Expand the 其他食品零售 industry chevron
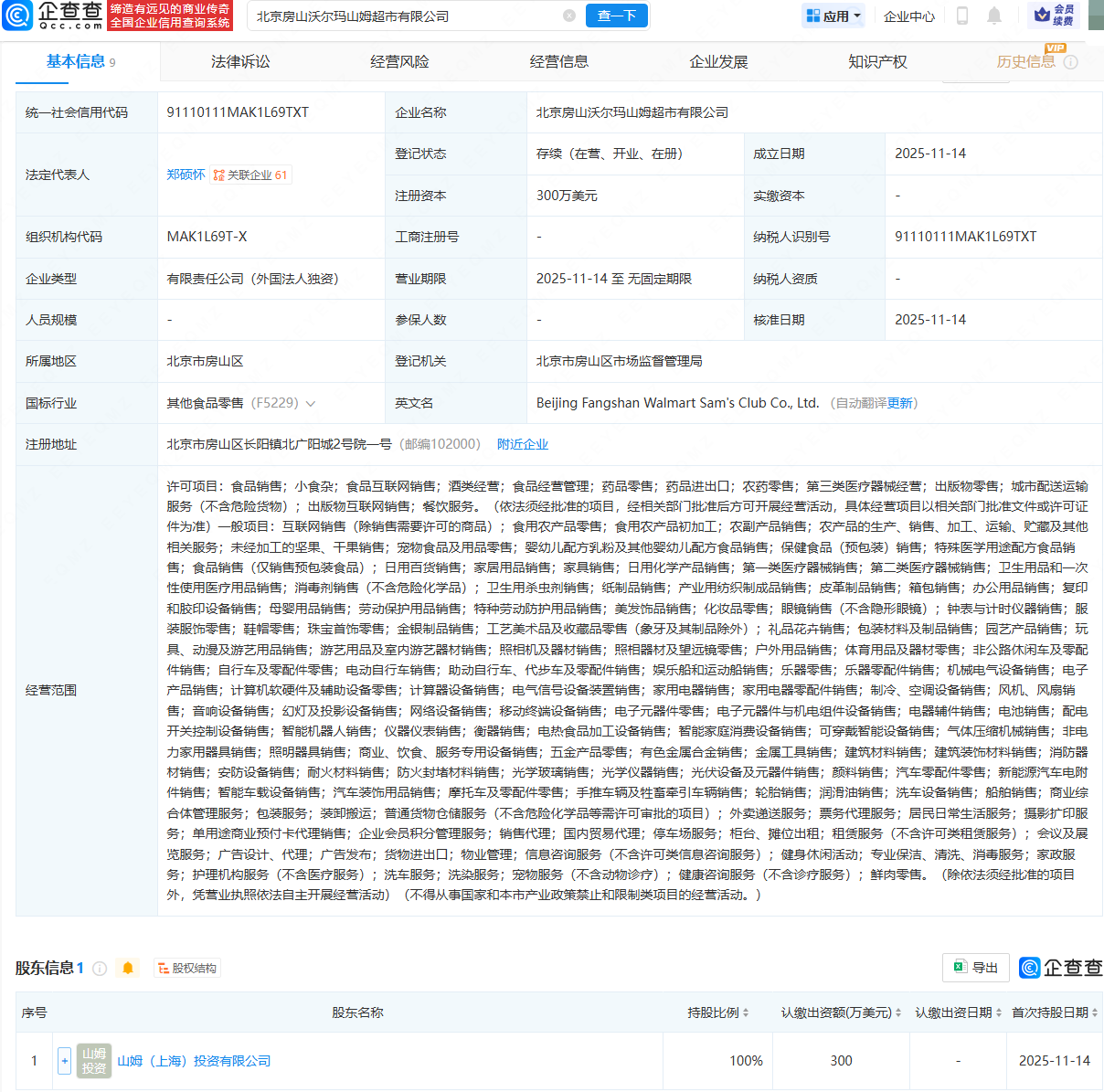This screenshot has width=1104, height=1092. tap(311, 404)
